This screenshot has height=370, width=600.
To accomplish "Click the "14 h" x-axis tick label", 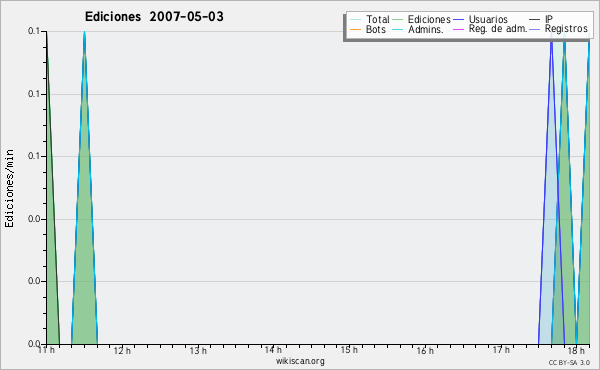I will point(273,350).
